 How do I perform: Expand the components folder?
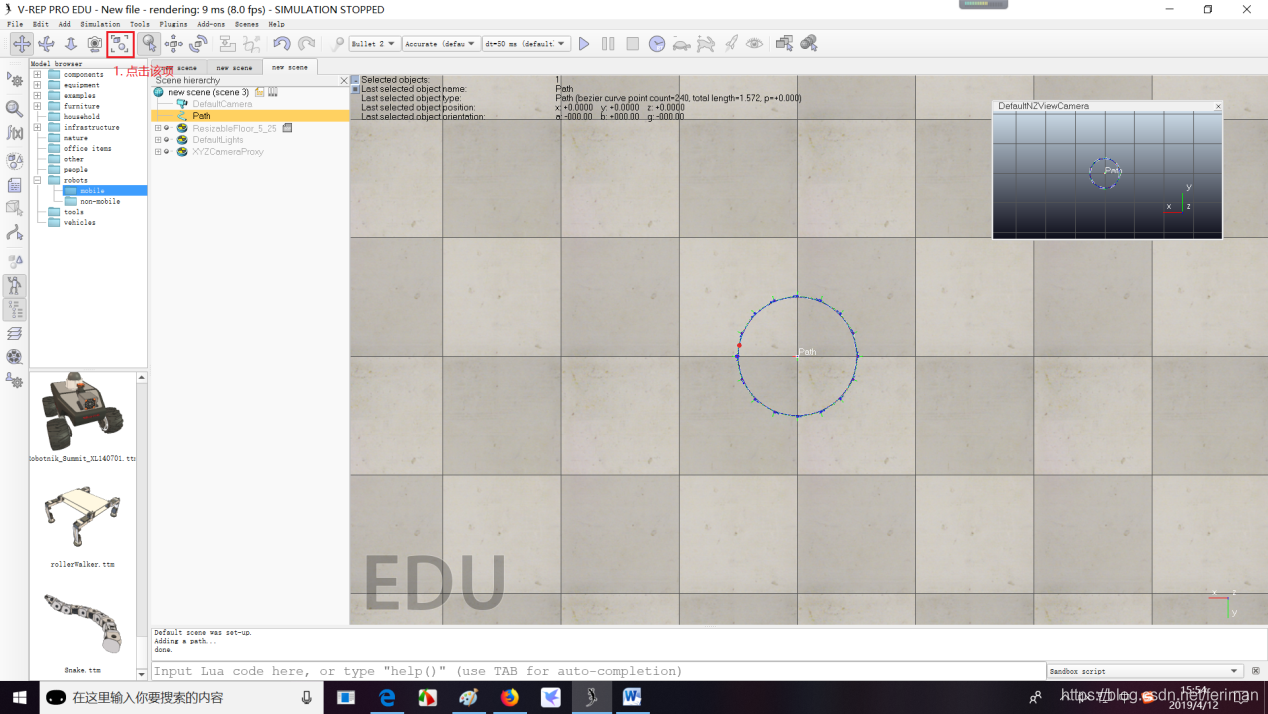(x=37, y=74)
